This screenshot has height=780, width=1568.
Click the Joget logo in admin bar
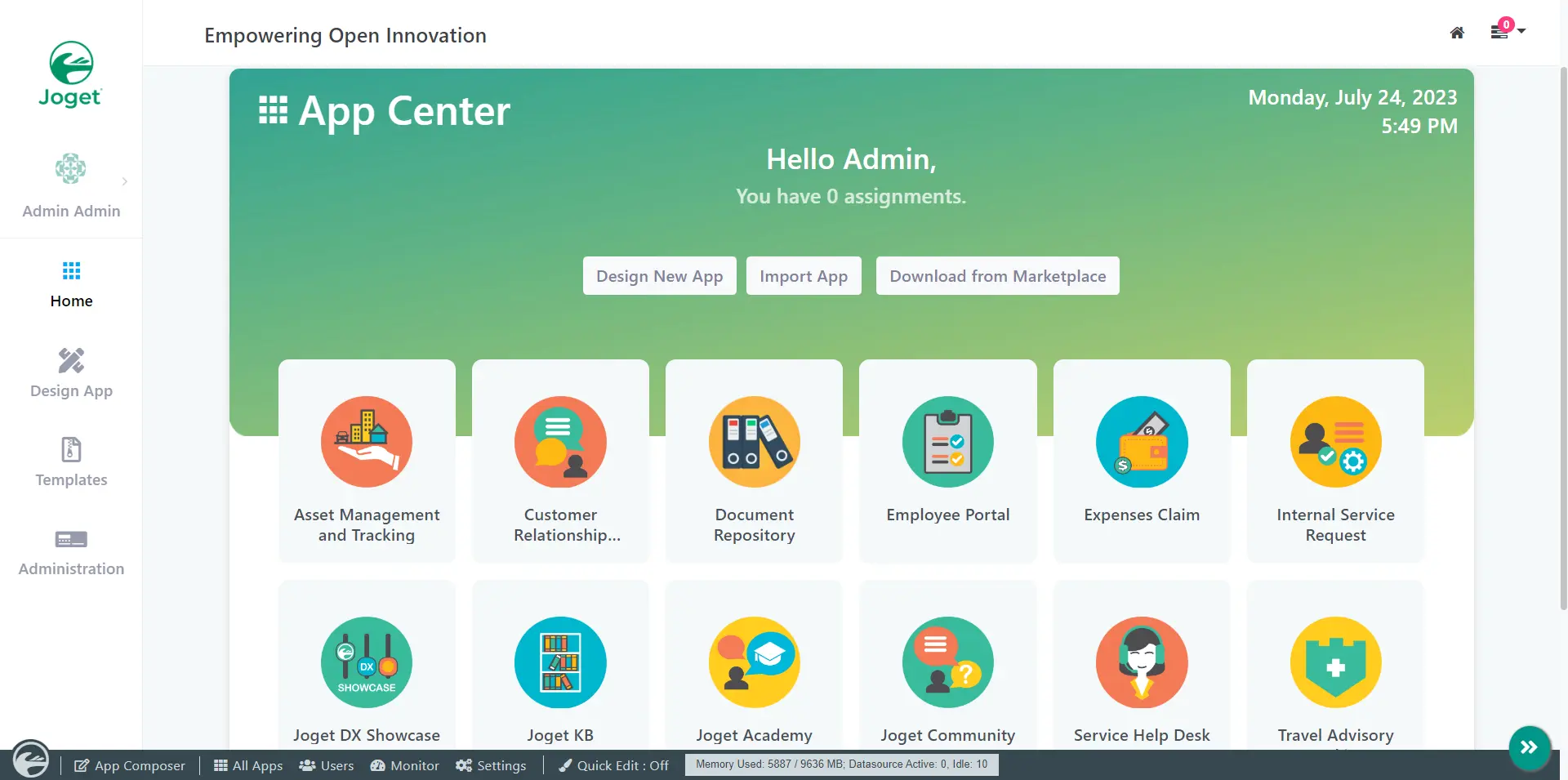(30, 759)
